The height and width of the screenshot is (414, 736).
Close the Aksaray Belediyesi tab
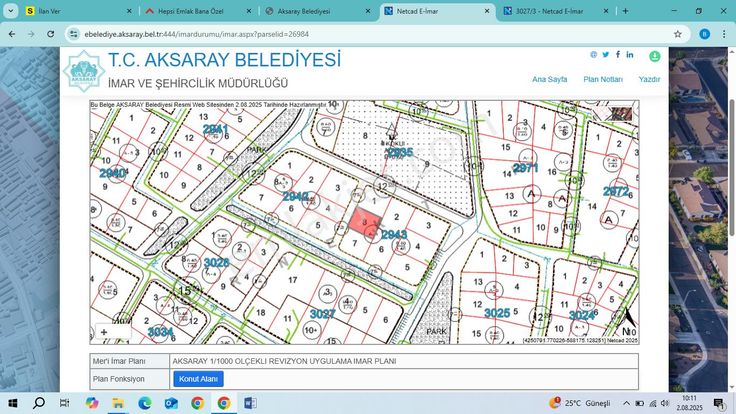(x=368, y=11)
